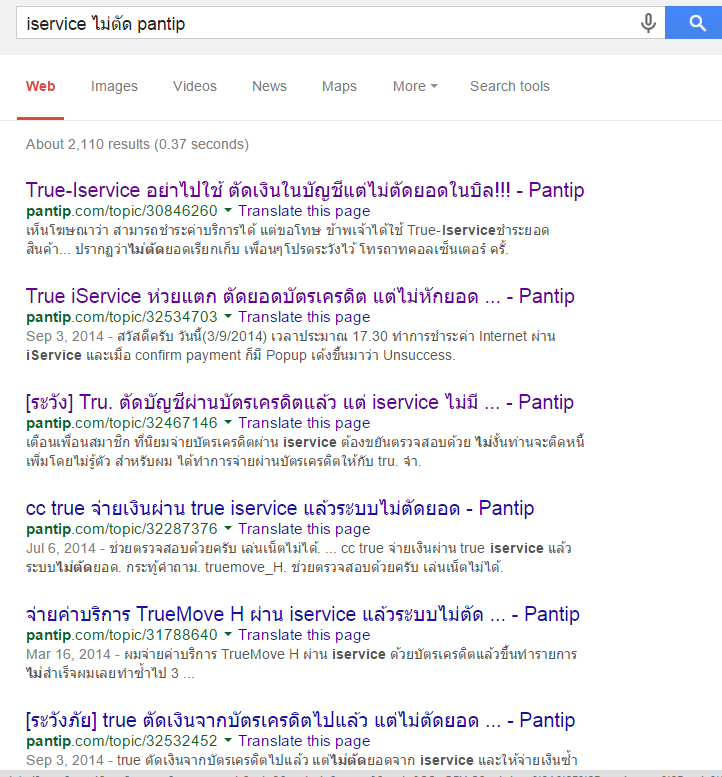This screenshot has height=777, width=722.
Task: Click the microphone voice search icon
Action: click(x=648, y=23)
